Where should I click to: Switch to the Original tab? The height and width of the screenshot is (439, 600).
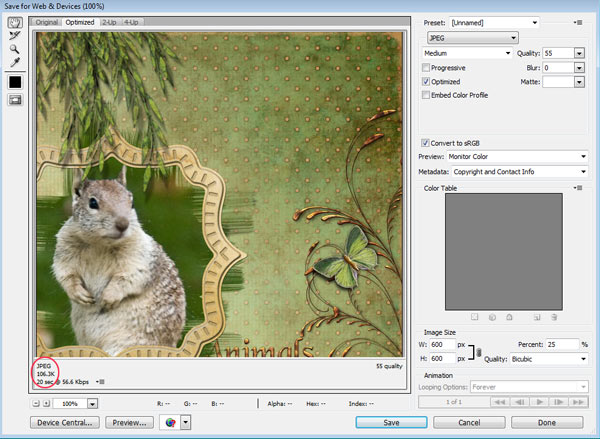pos(48,20)
